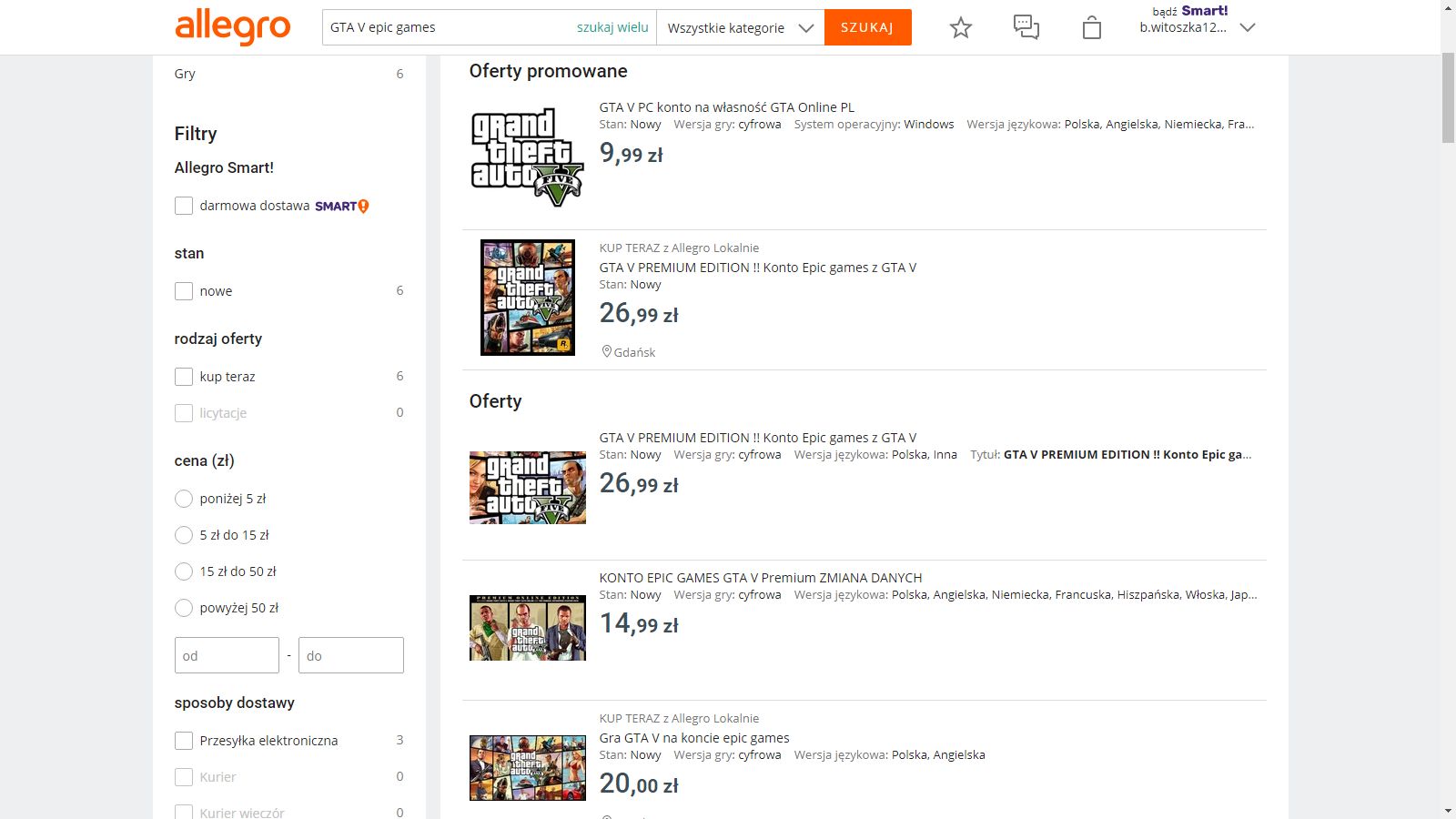Open the shopping bag cart icon
The height and width of the screenshot is (819, 1456).
pyautogui.click(x=1092, y=27)
